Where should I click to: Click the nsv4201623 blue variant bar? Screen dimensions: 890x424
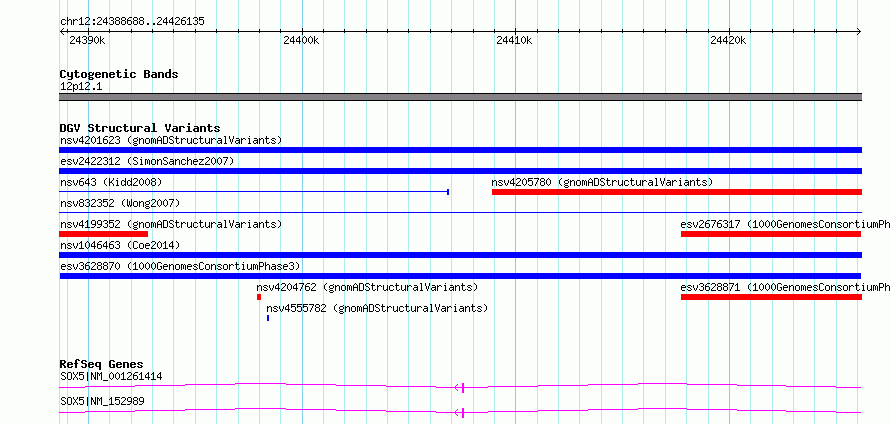(460, 150)
